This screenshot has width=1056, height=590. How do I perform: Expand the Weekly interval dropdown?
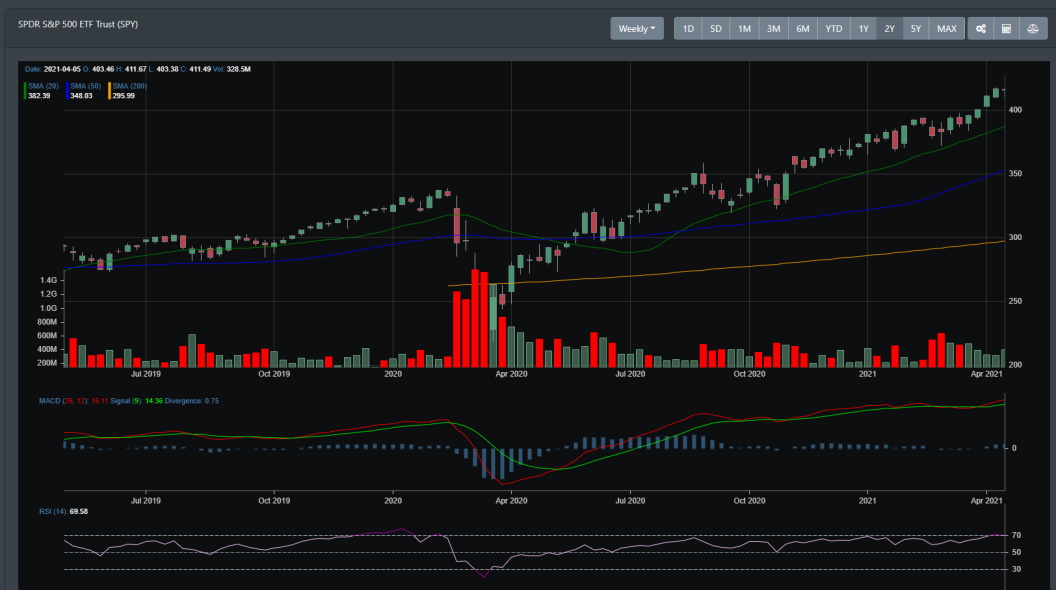[x=637, y=29]
